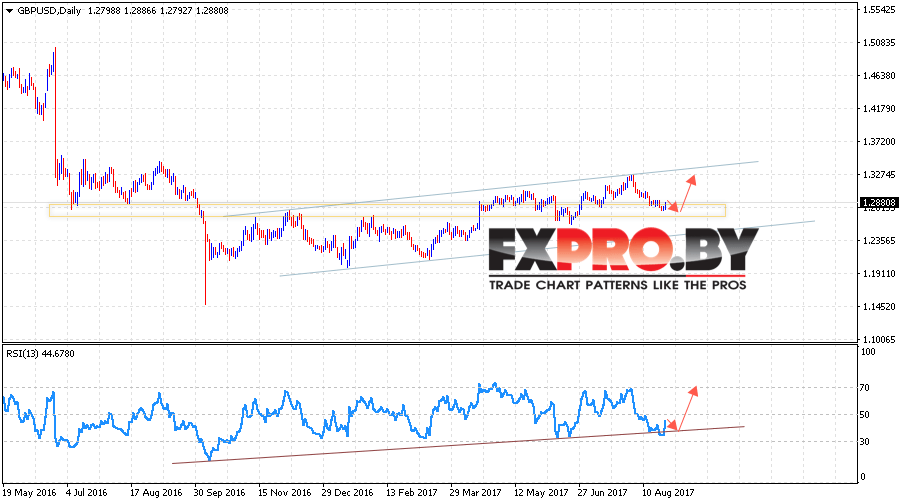Click the 1.32745 price axis label
Viewport: 900px width, 504px height.
(x=879, y=175)
